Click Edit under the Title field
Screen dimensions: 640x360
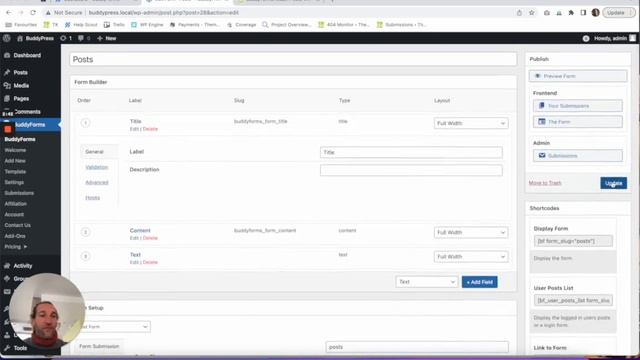click(x=134, y=129)
